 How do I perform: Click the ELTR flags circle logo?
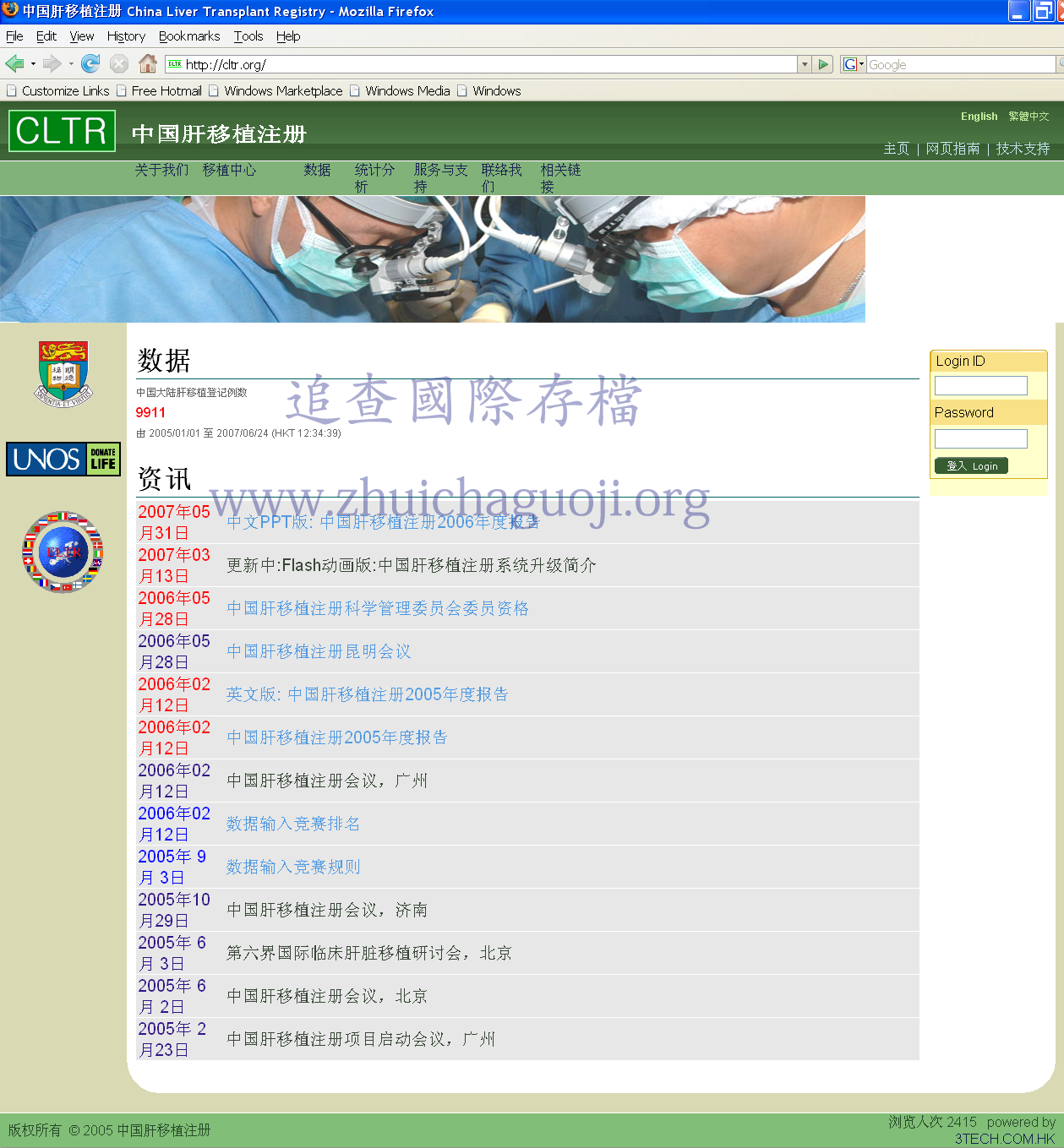click(x=63, y=552)
